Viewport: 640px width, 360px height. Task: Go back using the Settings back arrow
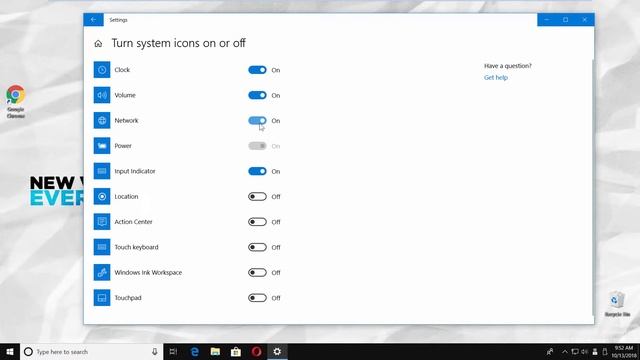click(93, 20)
